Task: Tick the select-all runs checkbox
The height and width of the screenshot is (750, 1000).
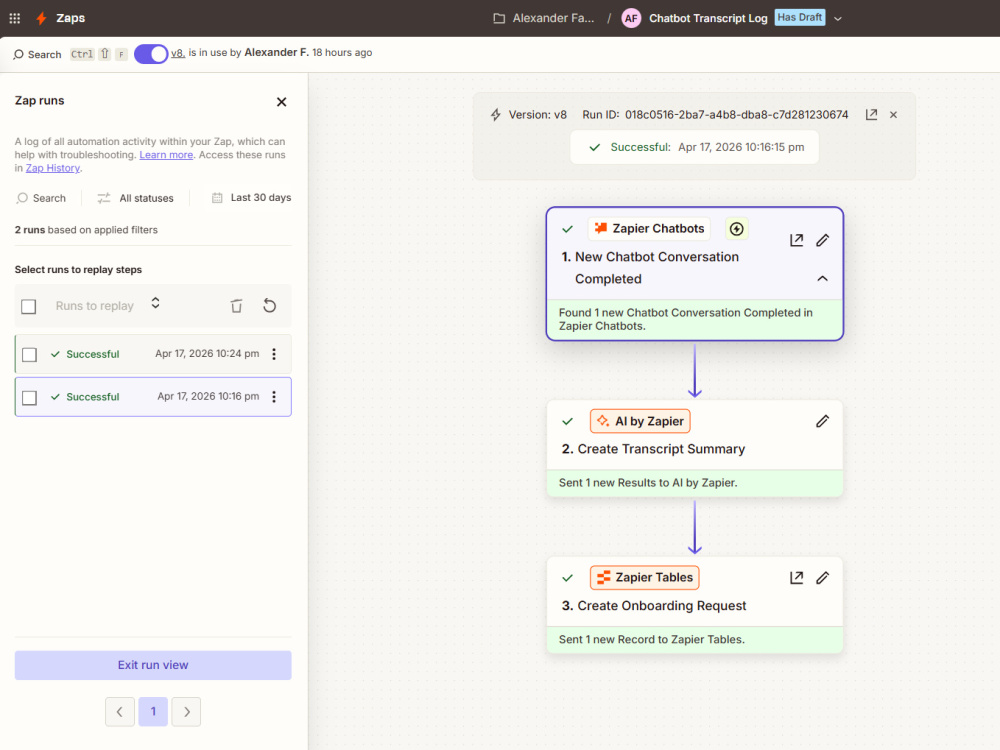Action: click(x=29, y=306)
